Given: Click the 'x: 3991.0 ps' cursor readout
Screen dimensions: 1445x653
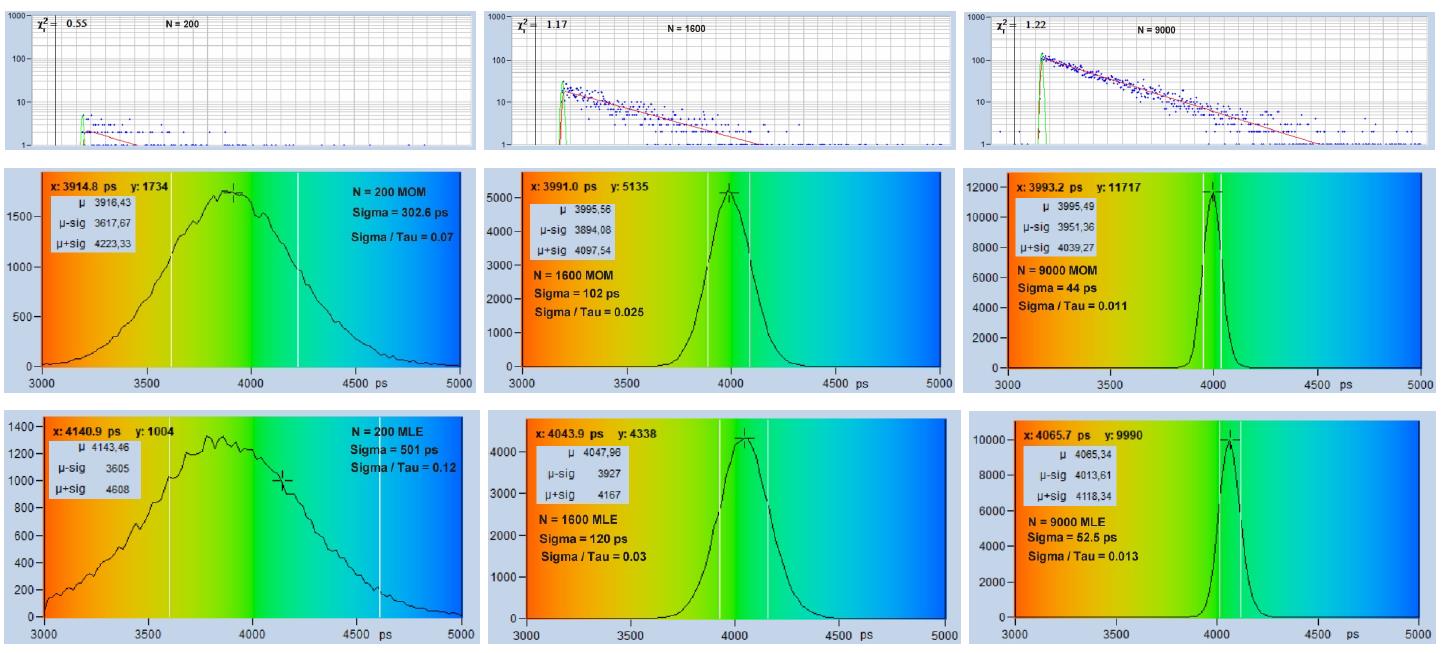Looking at the screenshot, I should tap(565, 186).
